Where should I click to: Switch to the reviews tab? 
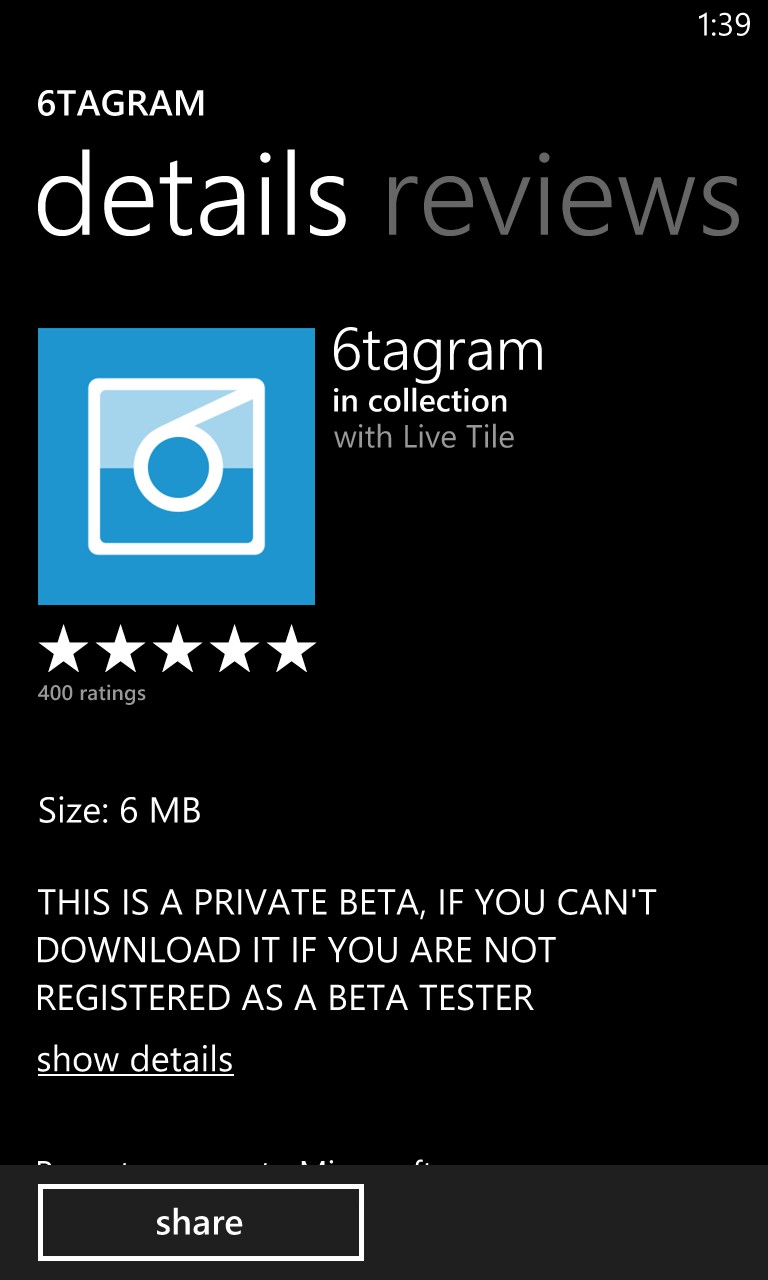tap(562, 196)
